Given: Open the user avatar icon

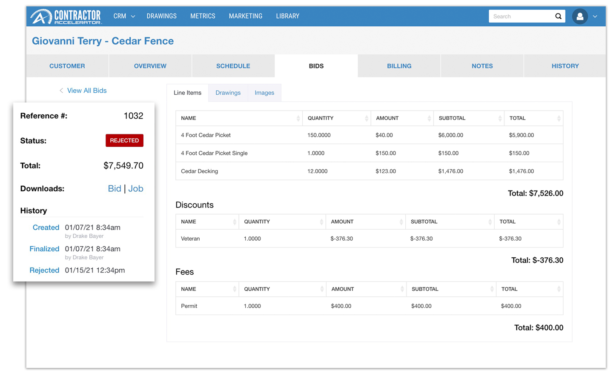Looking at the screenshot, I should (580, 16).
